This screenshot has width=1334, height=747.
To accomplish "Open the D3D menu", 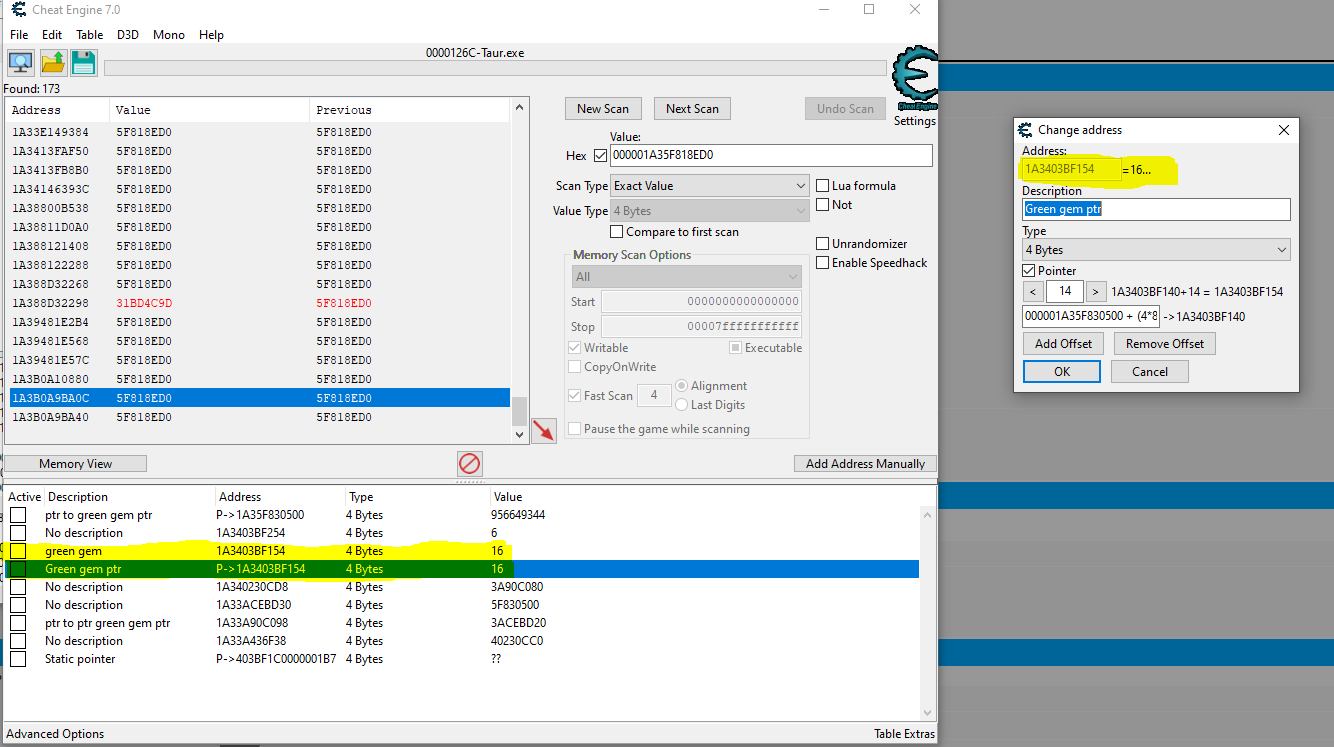I will (x=128, y=35).
